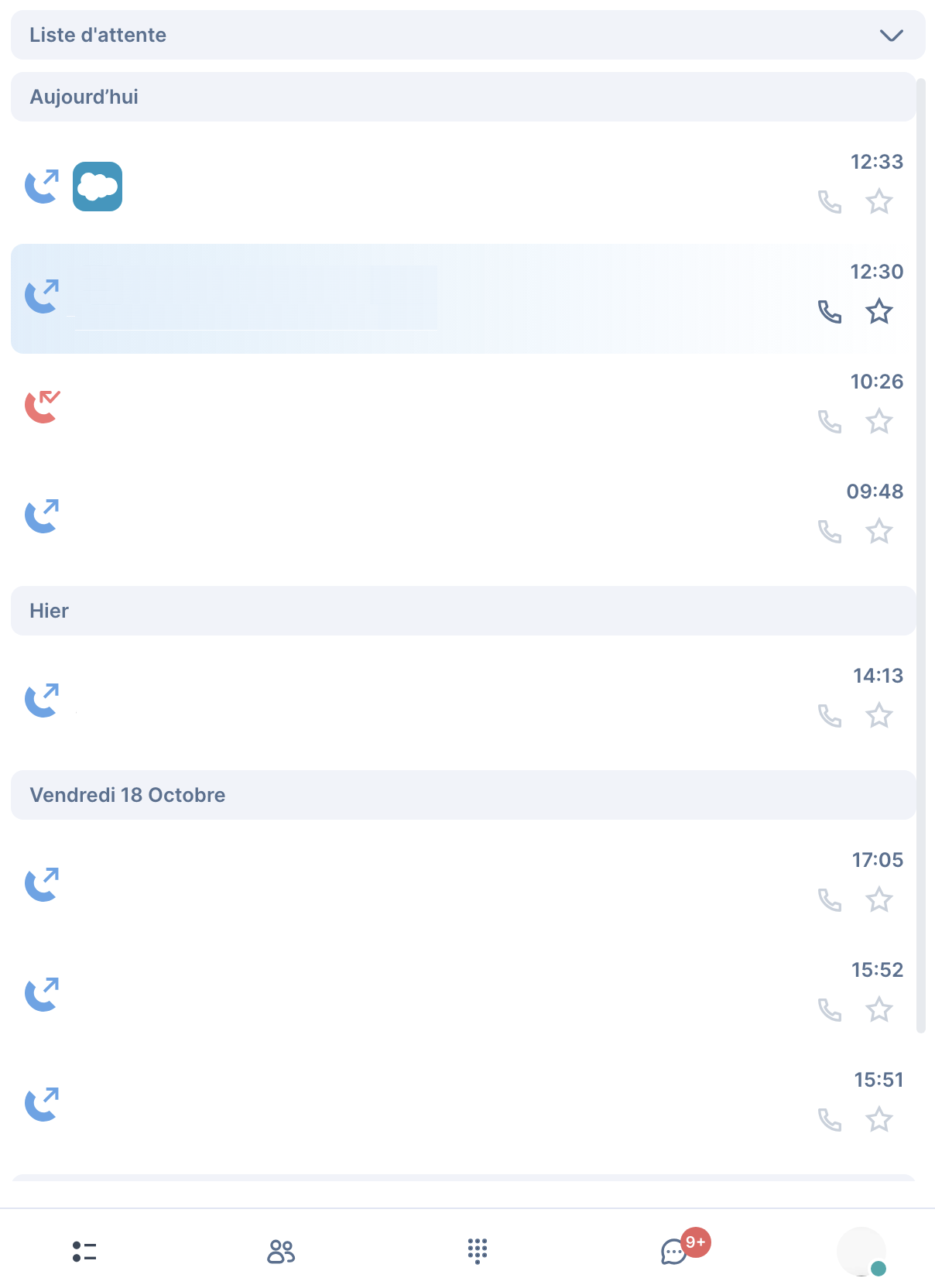This screenshot has height=1288, width=935.
Task: Select the Hier section header
Action: point(463,611)
